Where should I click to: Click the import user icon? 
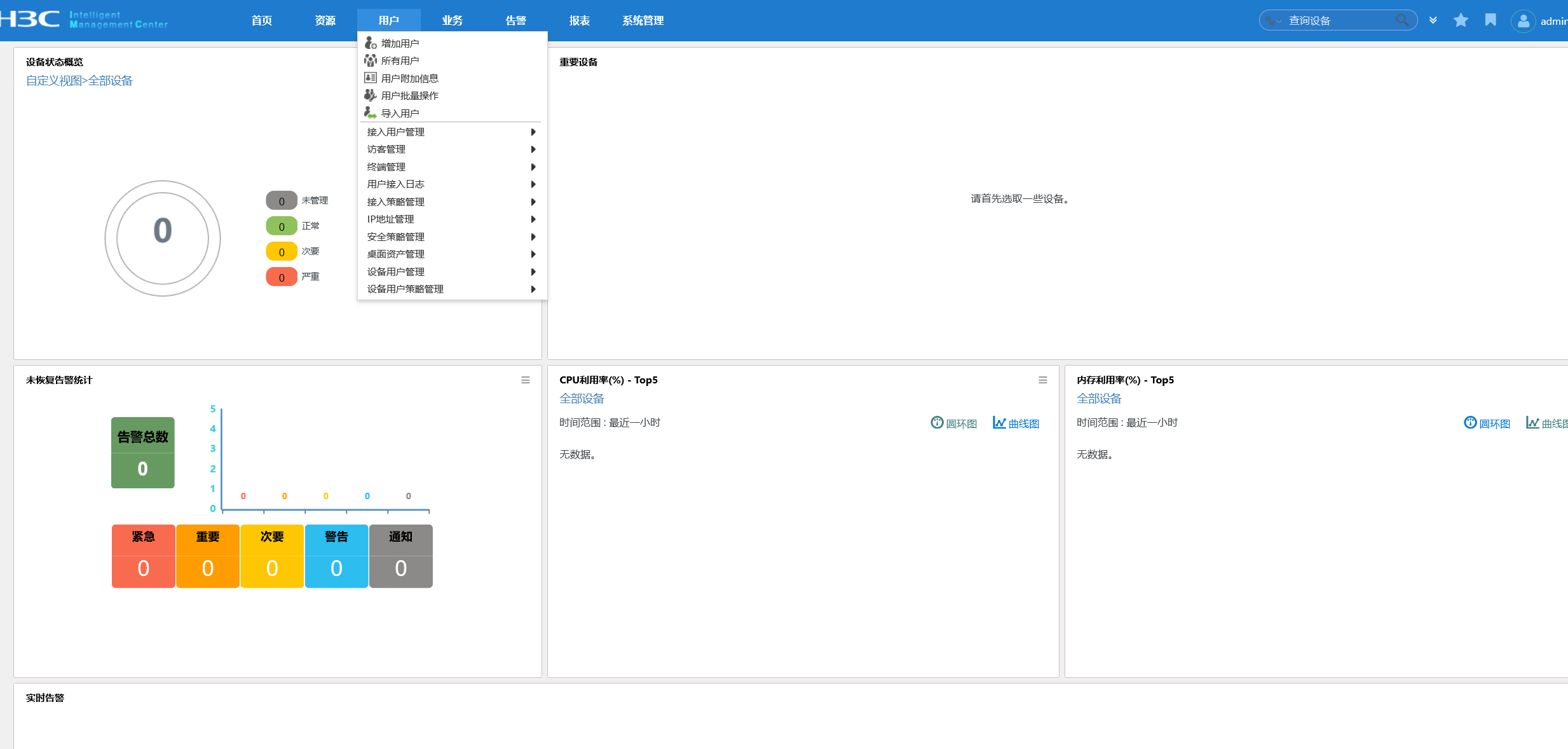point(371,113)
